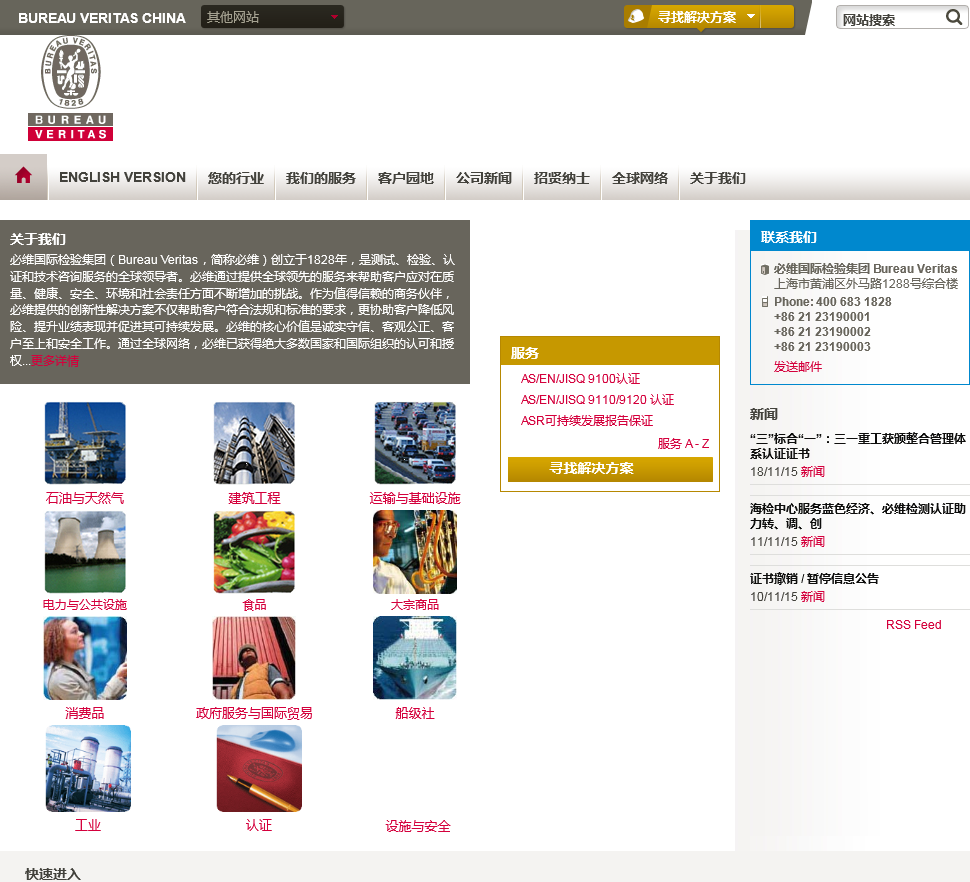Click the 发送邮件 link

pos(797,367)
